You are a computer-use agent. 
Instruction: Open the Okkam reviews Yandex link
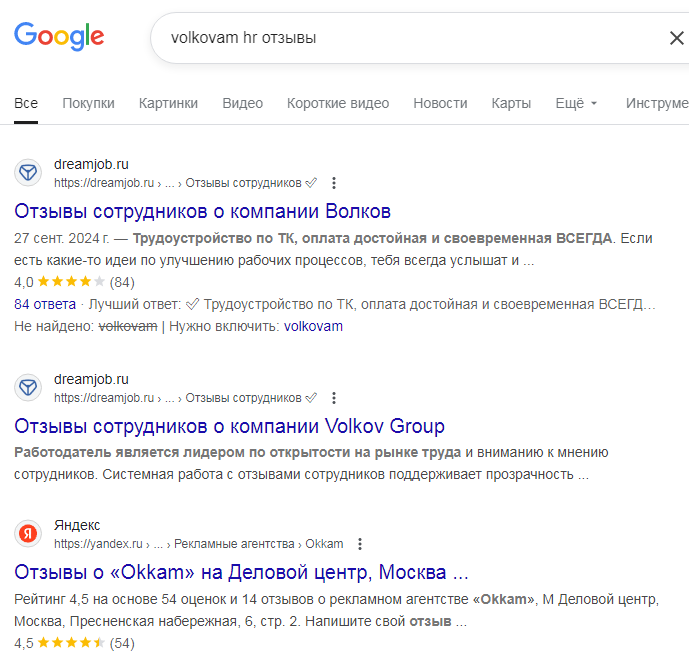point(241,573)
